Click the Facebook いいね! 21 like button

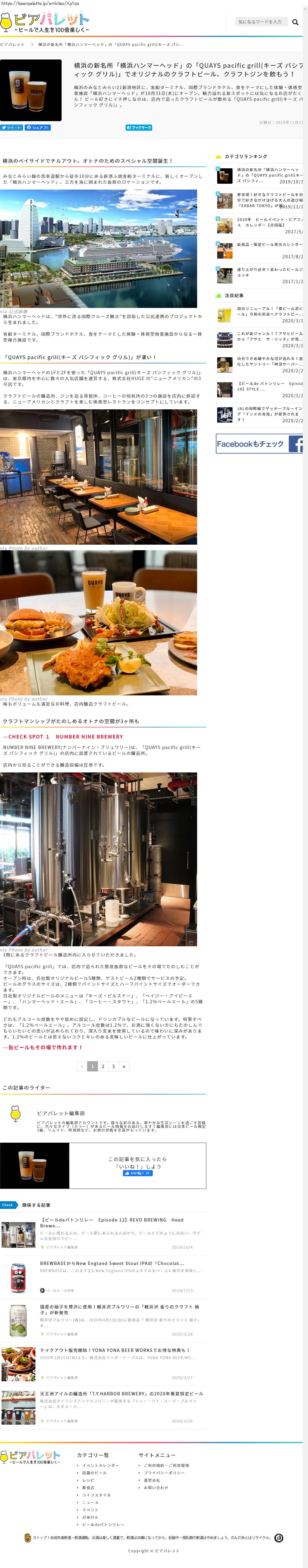pyautogui.click(x=138, y=1173)
